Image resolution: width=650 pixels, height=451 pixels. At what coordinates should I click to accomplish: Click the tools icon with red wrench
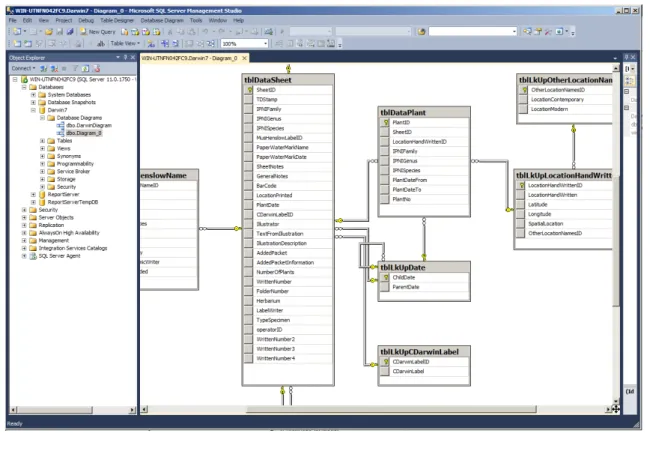(x=548, y=32)
